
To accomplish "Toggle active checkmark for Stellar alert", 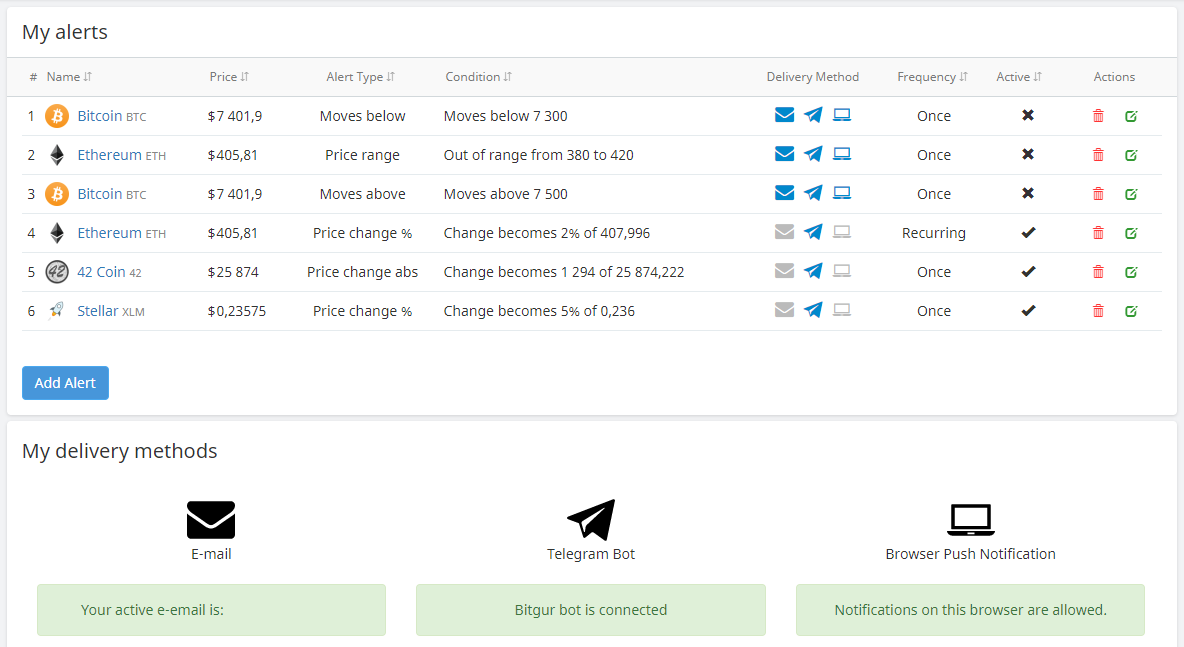I will [1027, 311].
